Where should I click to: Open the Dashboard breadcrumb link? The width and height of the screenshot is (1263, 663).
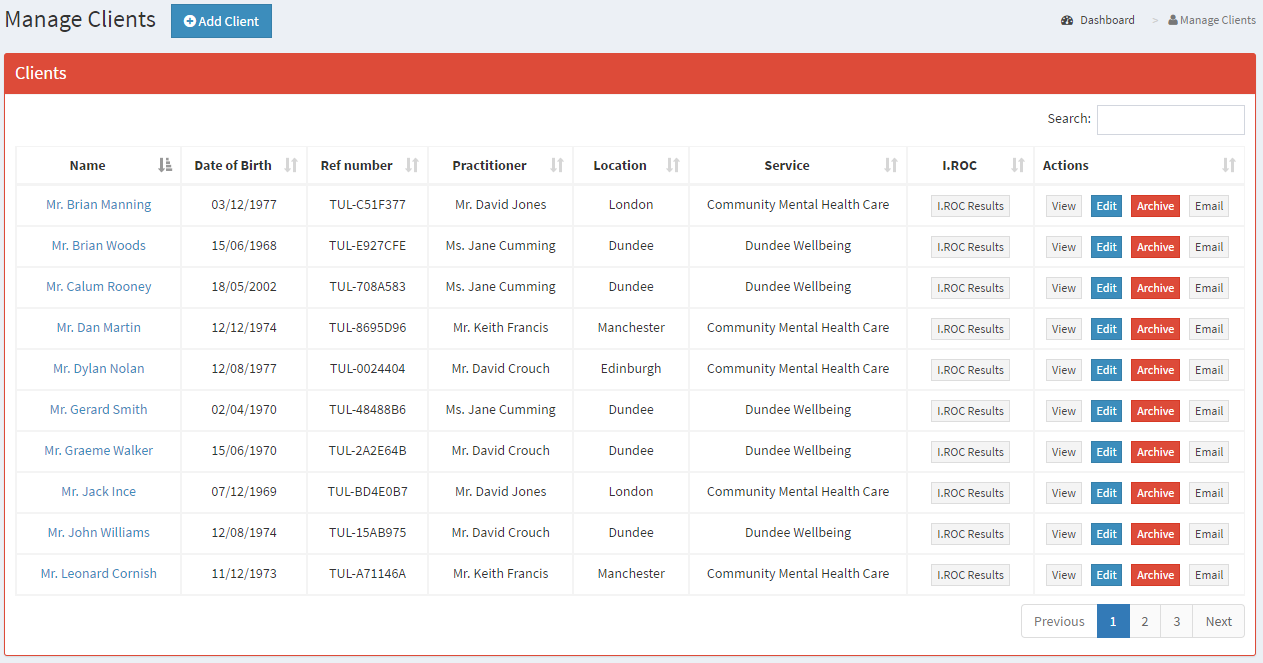pyautogui.click(x=1106, y=20)
